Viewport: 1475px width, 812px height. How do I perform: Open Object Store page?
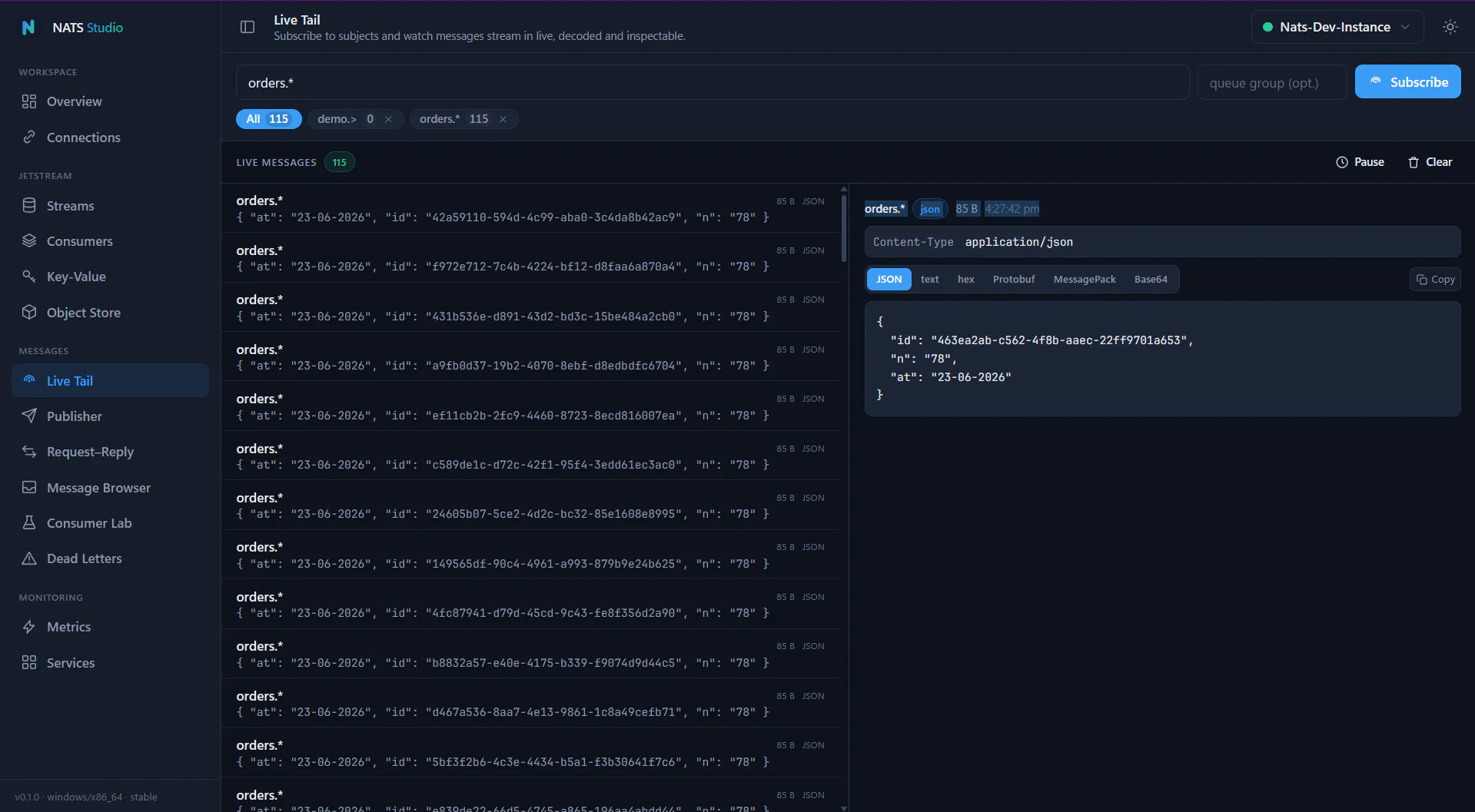(x=111, y=313)
